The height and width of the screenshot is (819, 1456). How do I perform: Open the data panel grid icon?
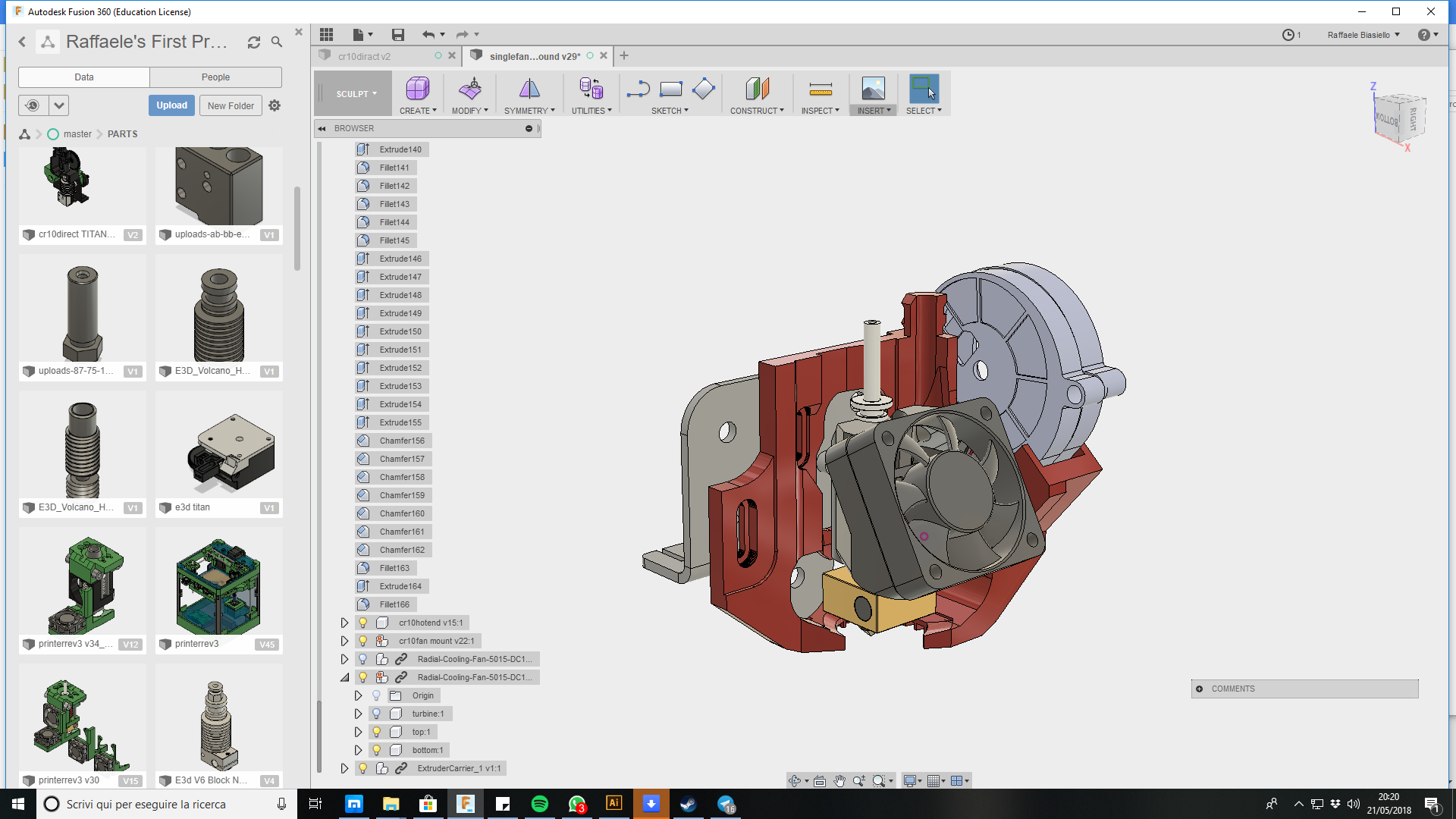click(x=326, y=34)
